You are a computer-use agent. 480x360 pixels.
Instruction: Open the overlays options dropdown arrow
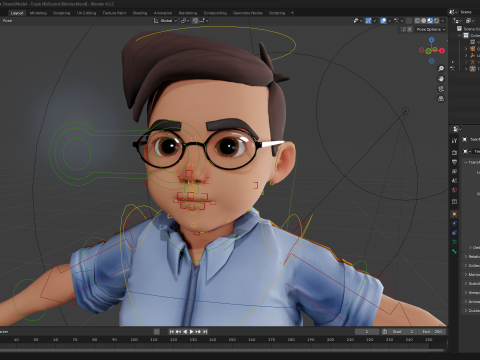point(389,21)
